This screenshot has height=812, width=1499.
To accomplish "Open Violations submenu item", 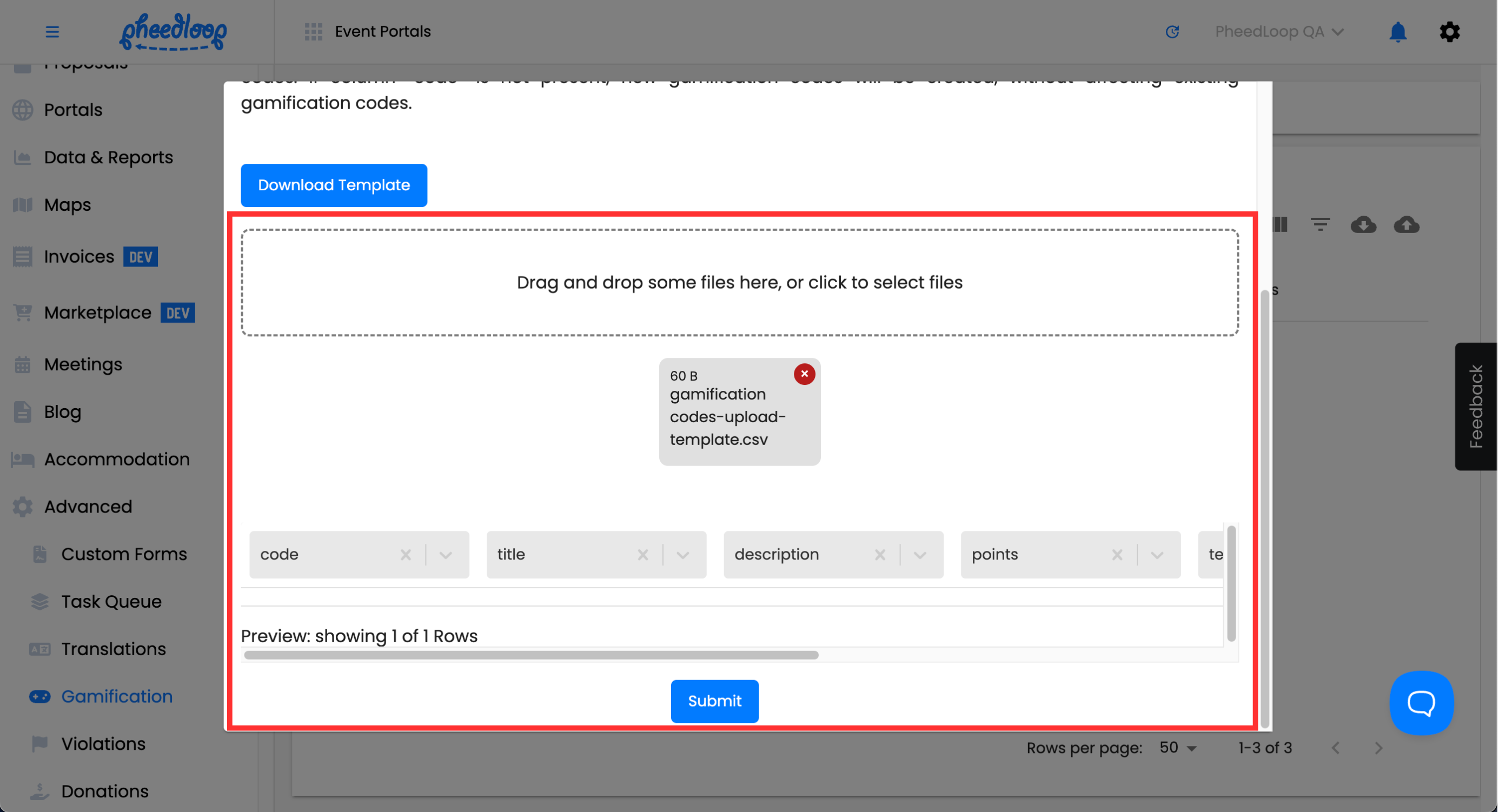I will [103, 744].
